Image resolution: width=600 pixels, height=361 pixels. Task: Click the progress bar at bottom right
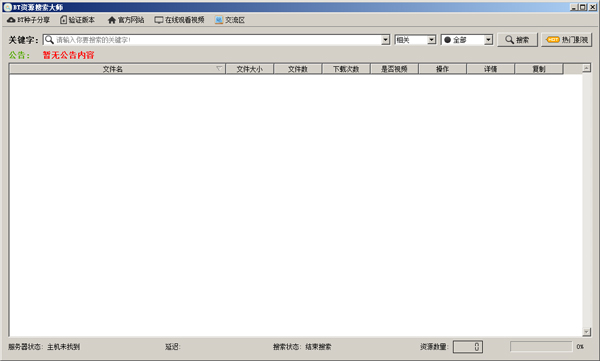541,347
